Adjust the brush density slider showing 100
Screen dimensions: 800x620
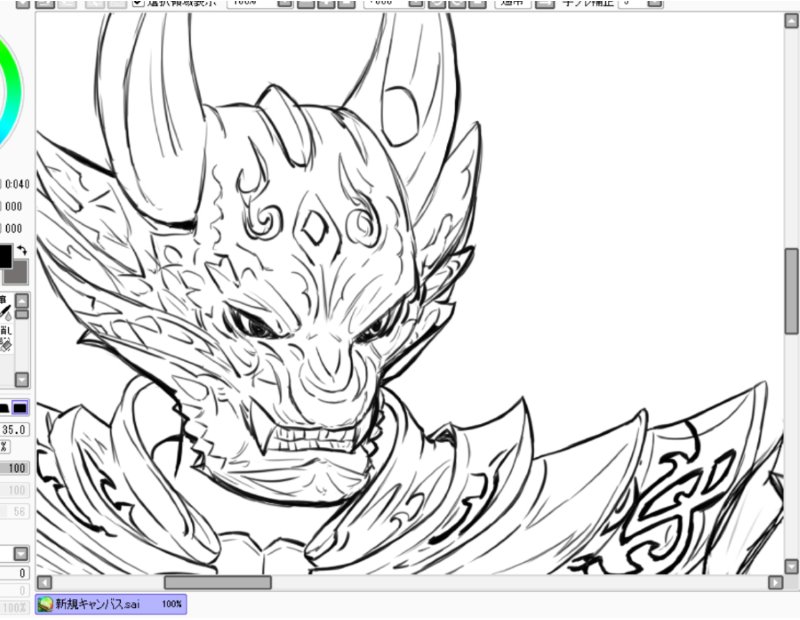point(15,468)
